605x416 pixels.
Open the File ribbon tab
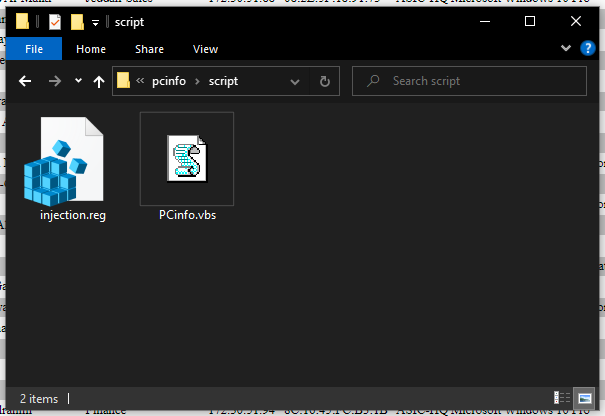(x=34, y=49)
